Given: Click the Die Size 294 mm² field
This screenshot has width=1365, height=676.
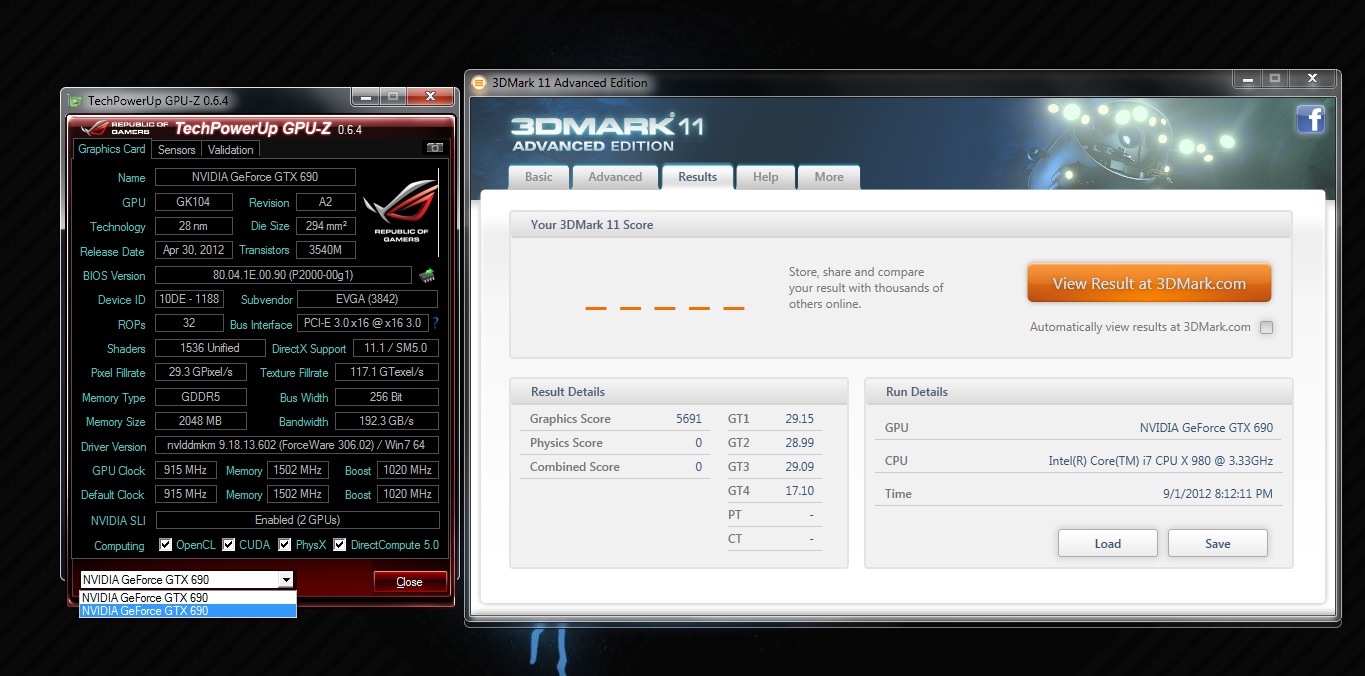Looking at the screenshot, I should (325, 226).
